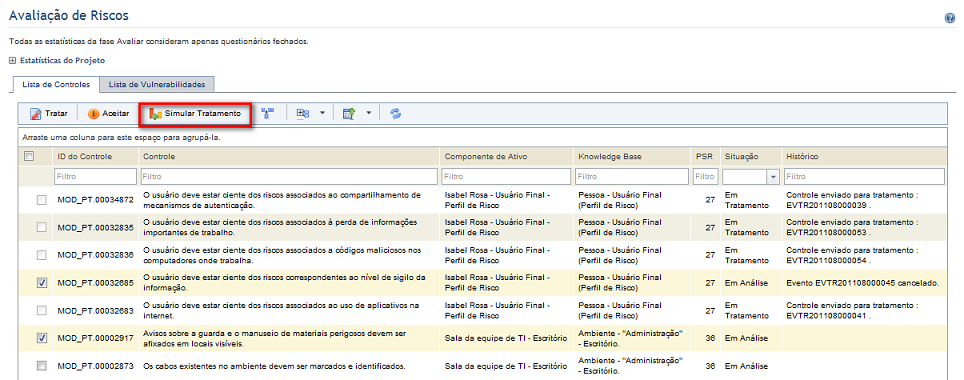Click Em Análise status for MOD_PT.00032685

click(746, 283)
